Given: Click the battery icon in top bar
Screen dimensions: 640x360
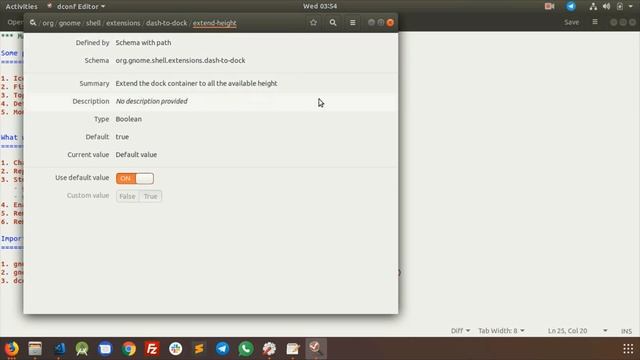Looking at the screenshot, I should pyautogui.click(x=620, y=7).
